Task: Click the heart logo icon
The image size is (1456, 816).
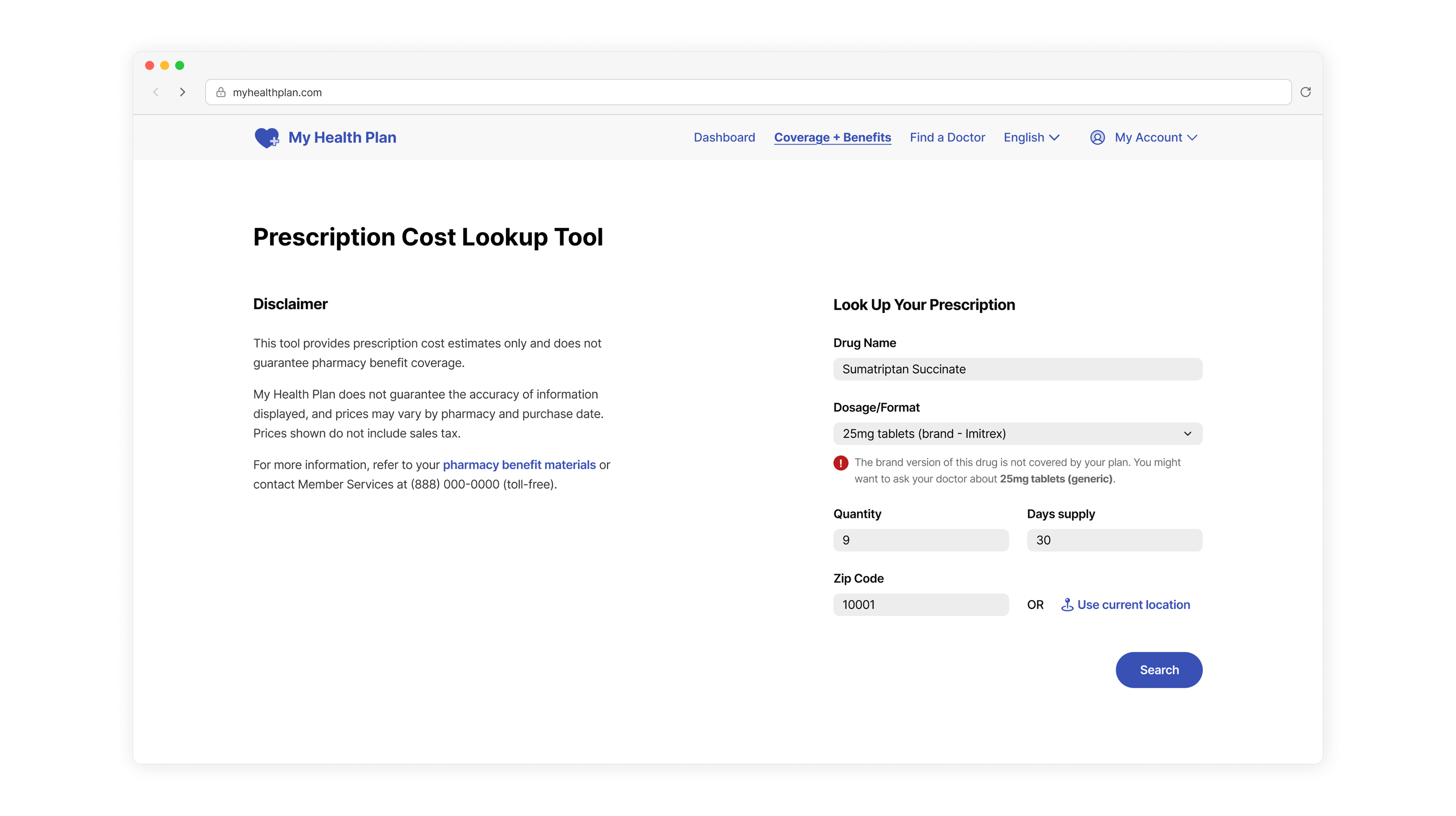Action: coord(266,137)
